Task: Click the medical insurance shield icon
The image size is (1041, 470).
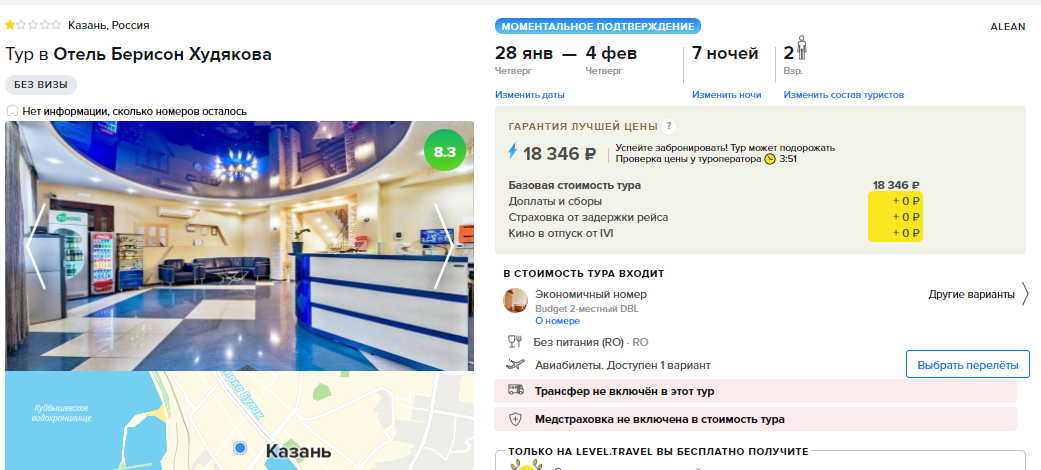Action: point(515,419)
